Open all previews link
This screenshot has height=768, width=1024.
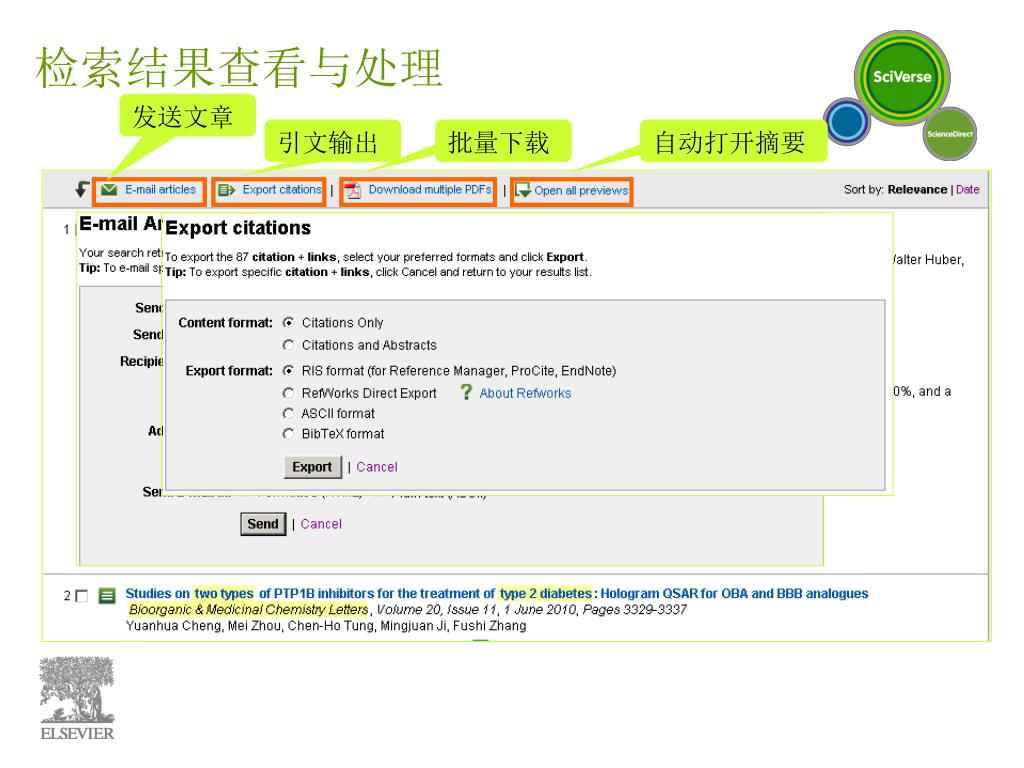(581, 191)
